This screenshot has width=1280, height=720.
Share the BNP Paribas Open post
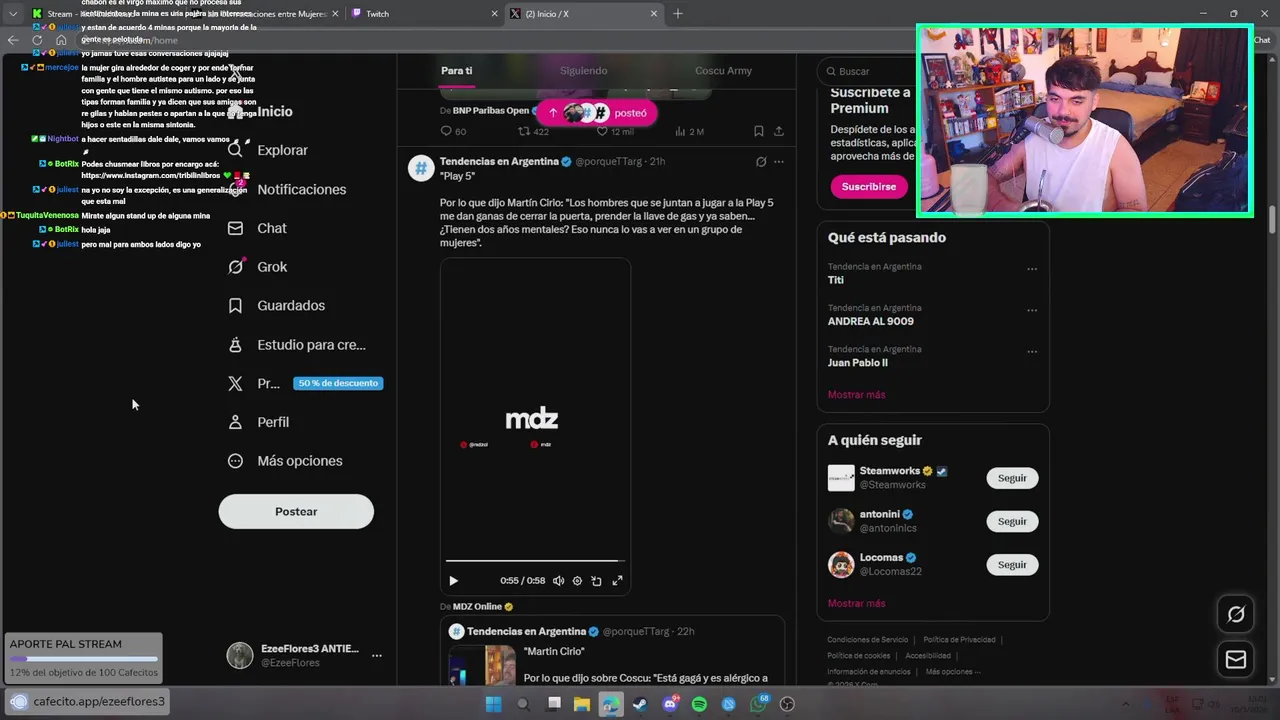point(779,131)
